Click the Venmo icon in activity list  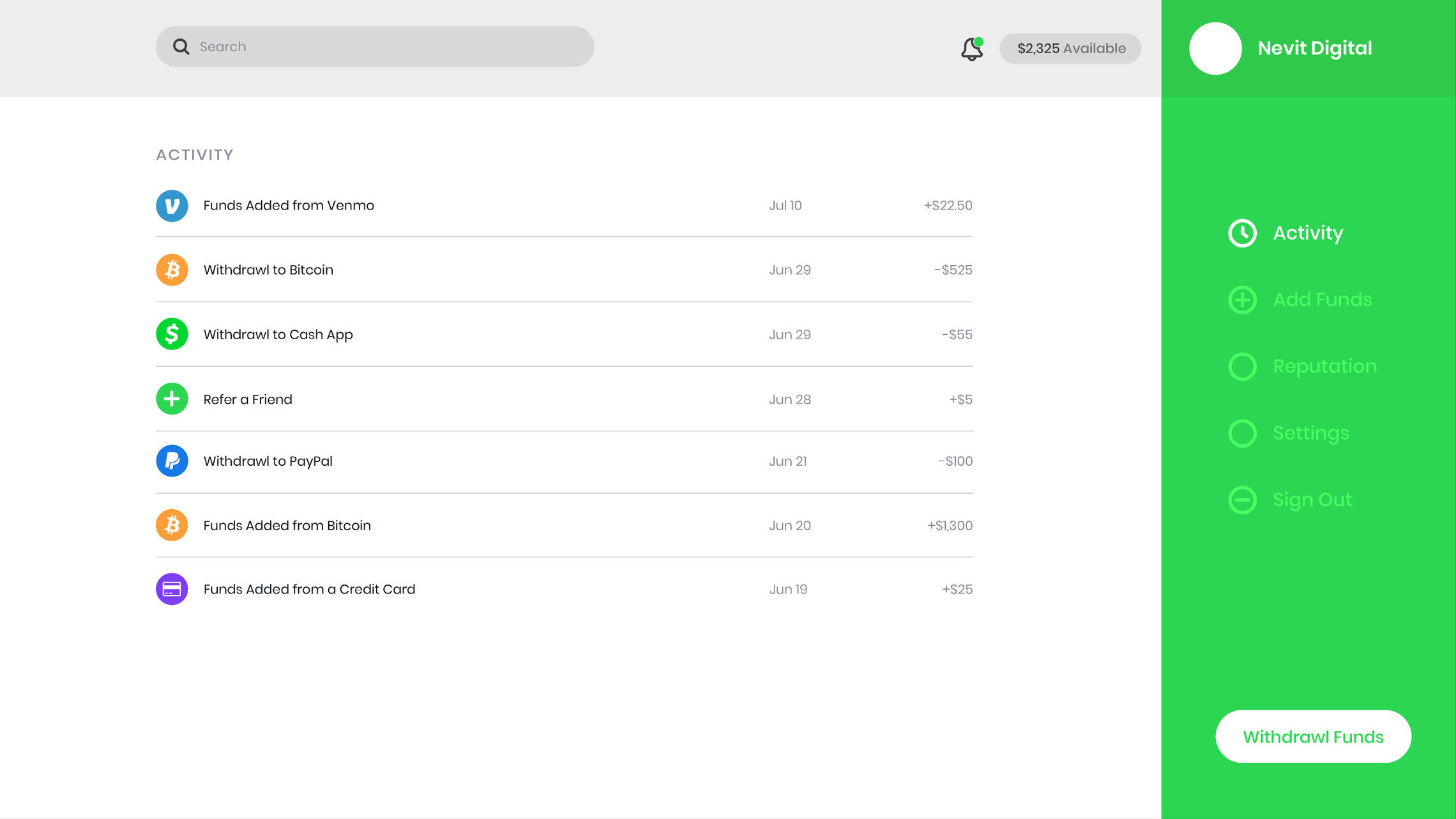point(172,206)
